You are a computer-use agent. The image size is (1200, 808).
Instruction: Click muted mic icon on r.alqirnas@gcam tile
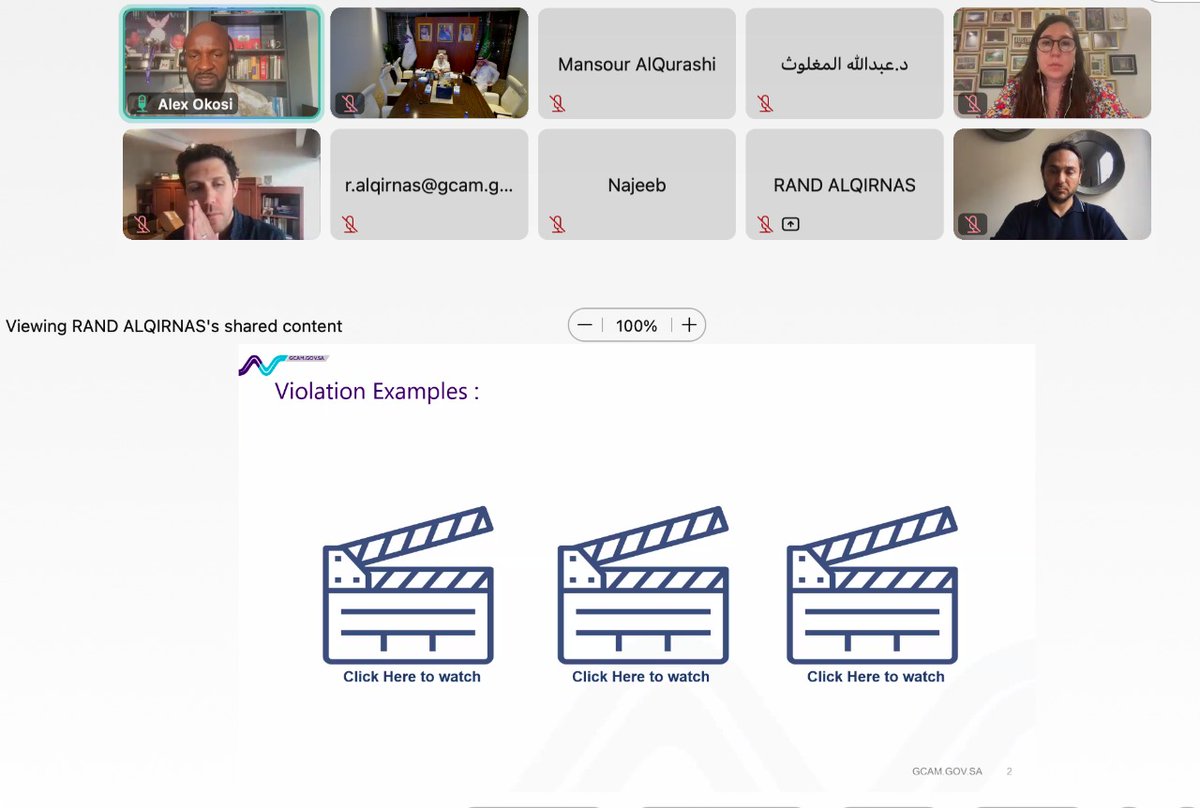point(350,224)
